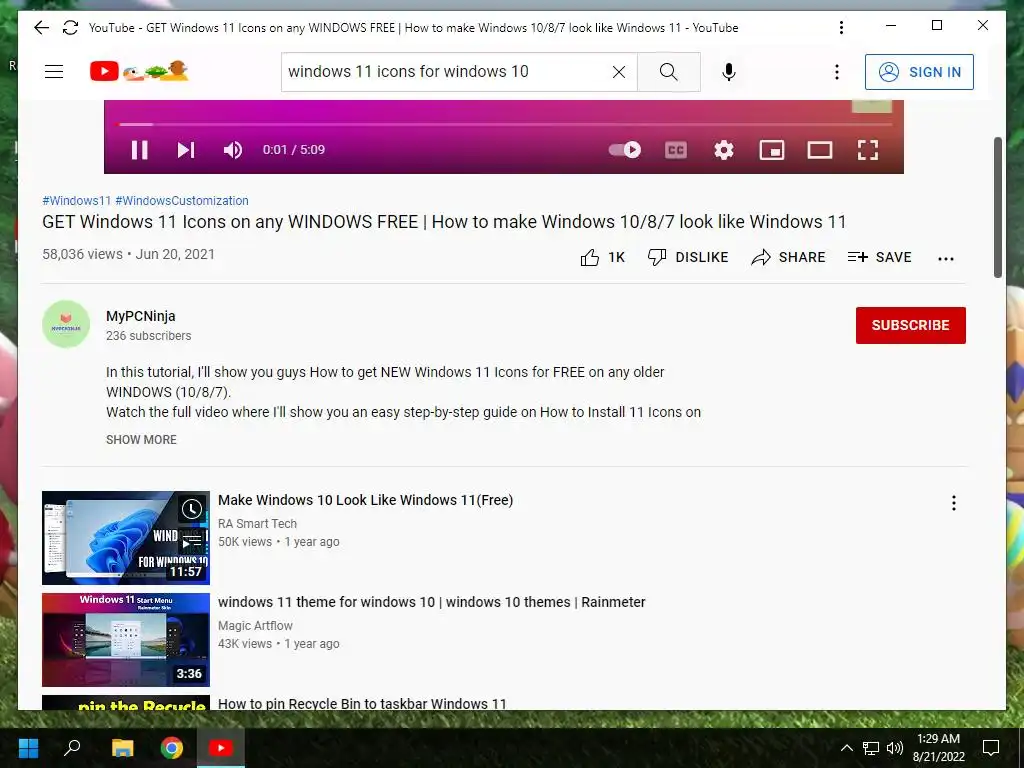The height and width of the screenshot is (768, 1024).
Task: Open RA Smart Tech channel
Action: pyautogui.click(x=257, y=524)
